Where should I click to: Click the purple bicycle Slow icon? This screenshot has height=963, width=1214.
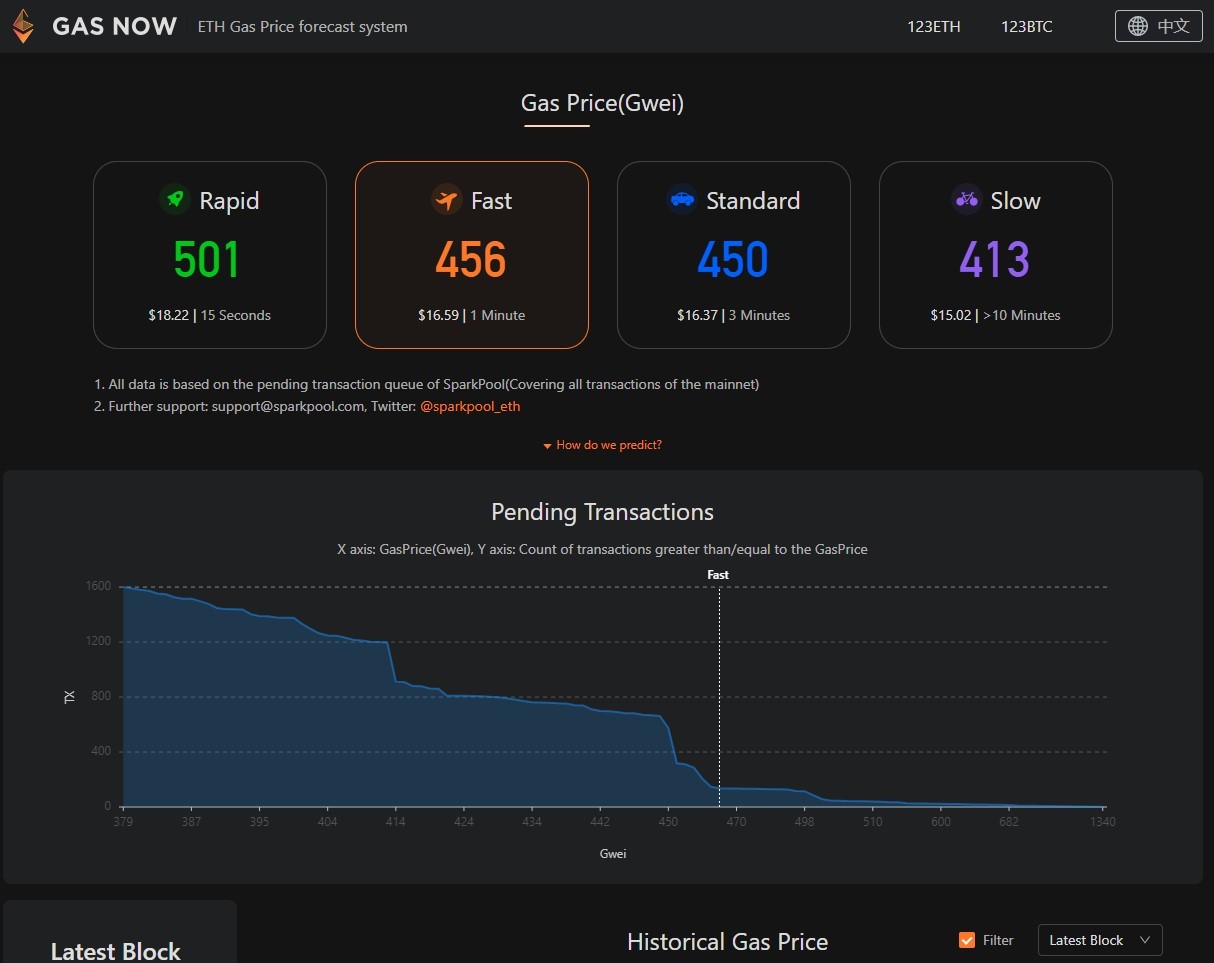[x=966, y=200]
